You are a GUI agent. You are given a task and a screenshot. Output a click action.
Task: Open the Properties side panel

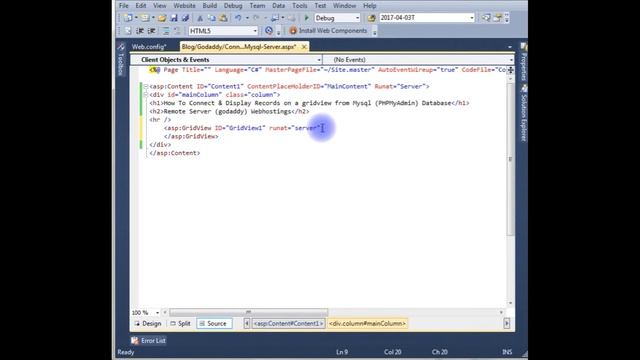coord(524,61)
